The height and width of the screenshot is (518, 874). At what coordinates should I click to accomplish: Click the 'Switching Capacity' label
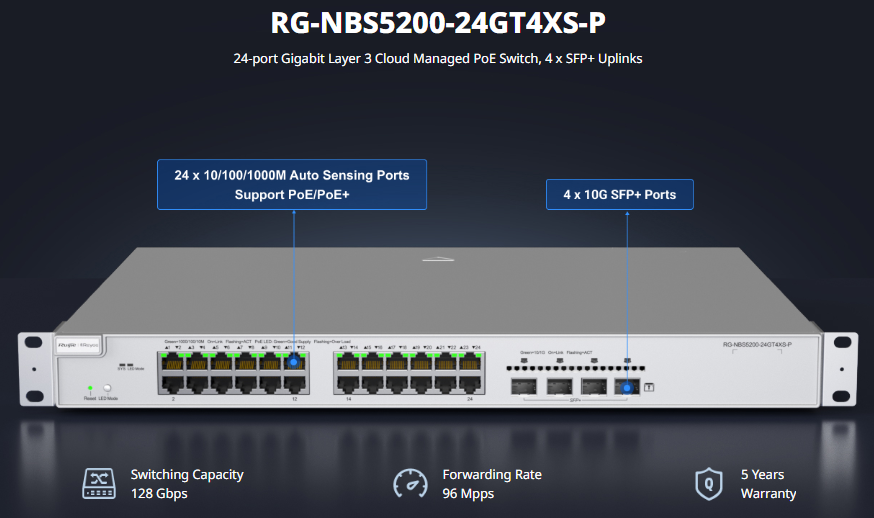click(x=187, y=475)
